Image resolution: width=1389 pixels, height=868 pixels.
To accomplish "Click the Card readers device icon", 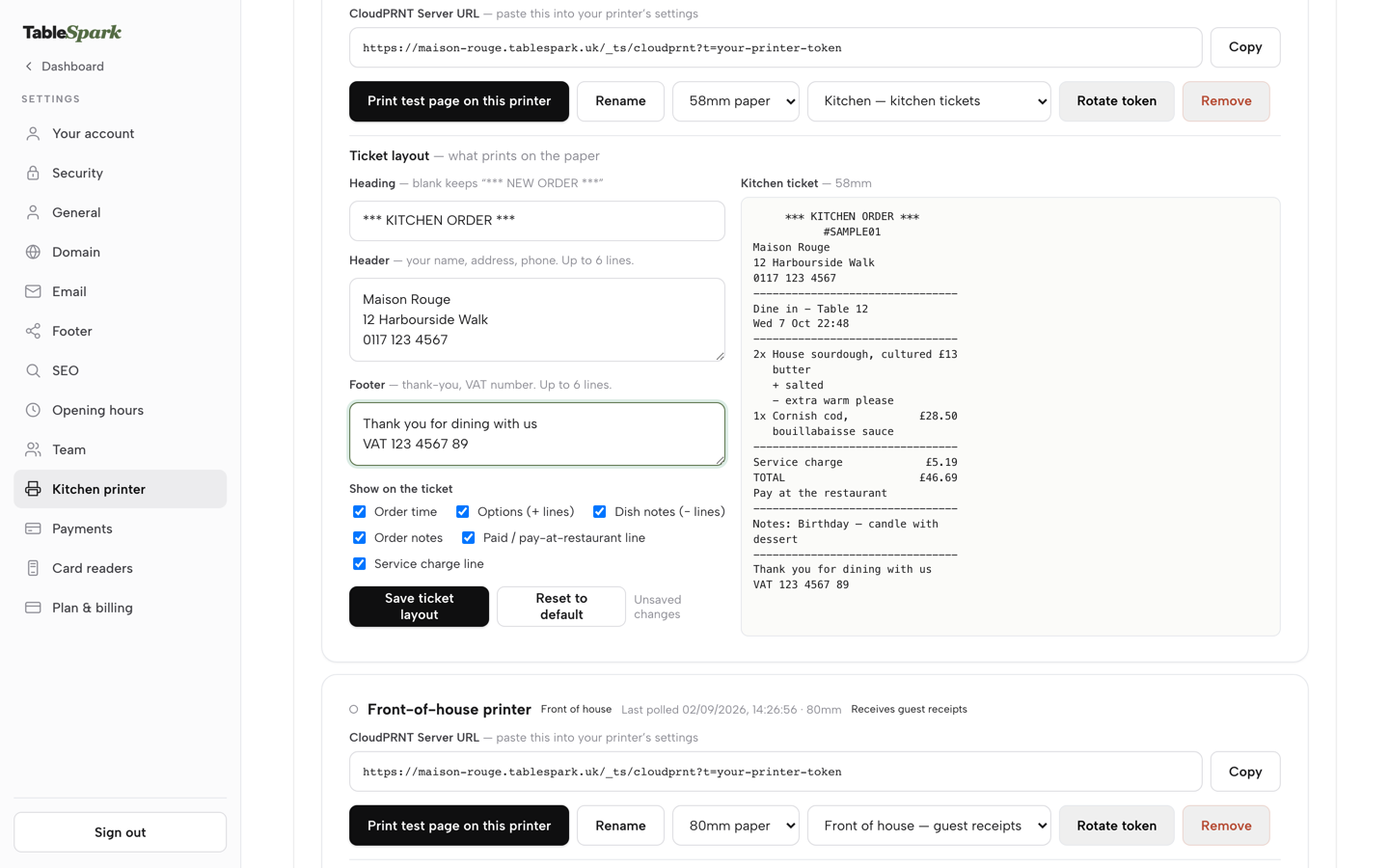I will click(33, 569).
